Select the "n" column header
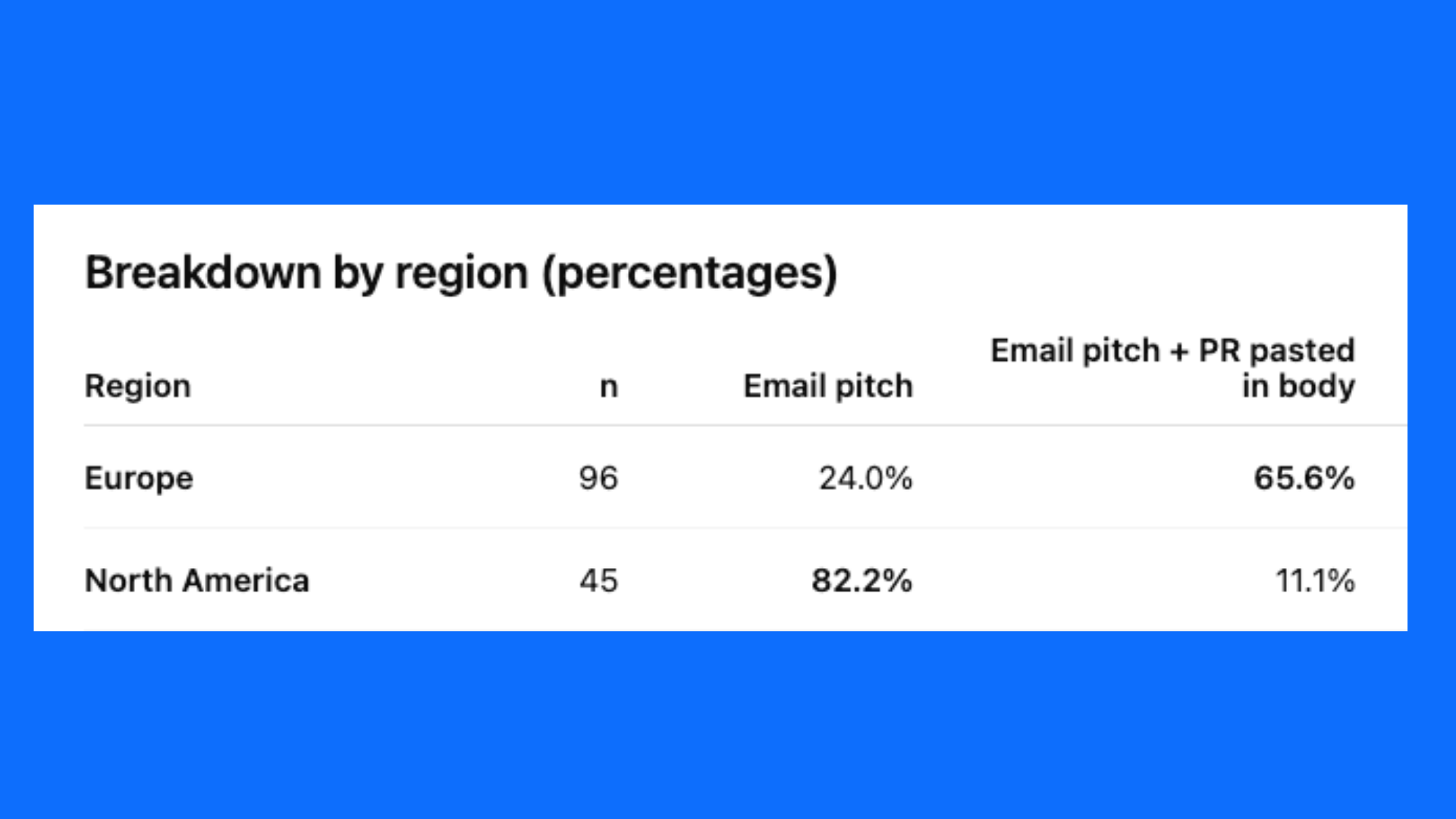 point(608,387)
